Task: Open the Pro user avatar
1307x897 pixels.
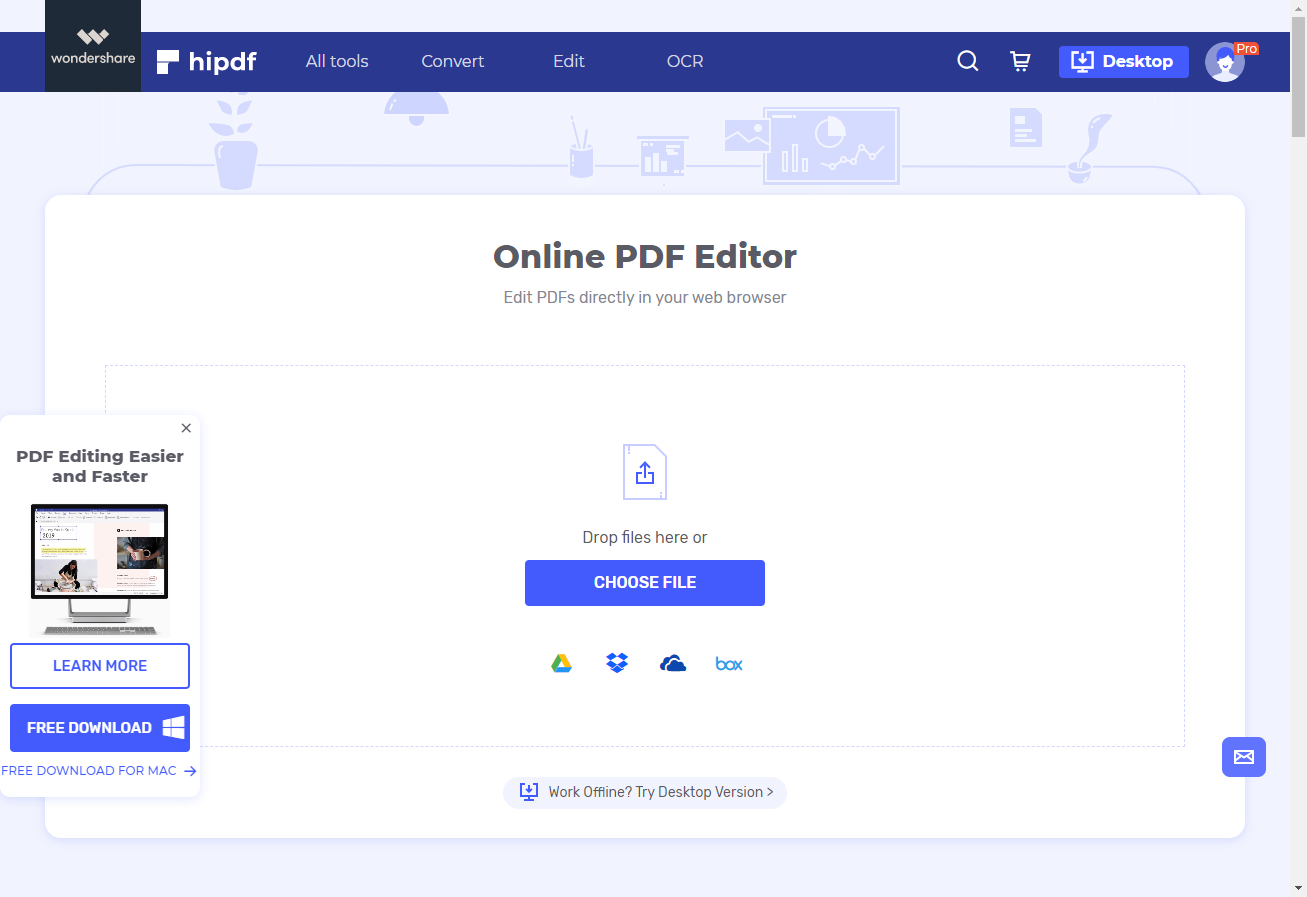Action: coord(1225,62)
